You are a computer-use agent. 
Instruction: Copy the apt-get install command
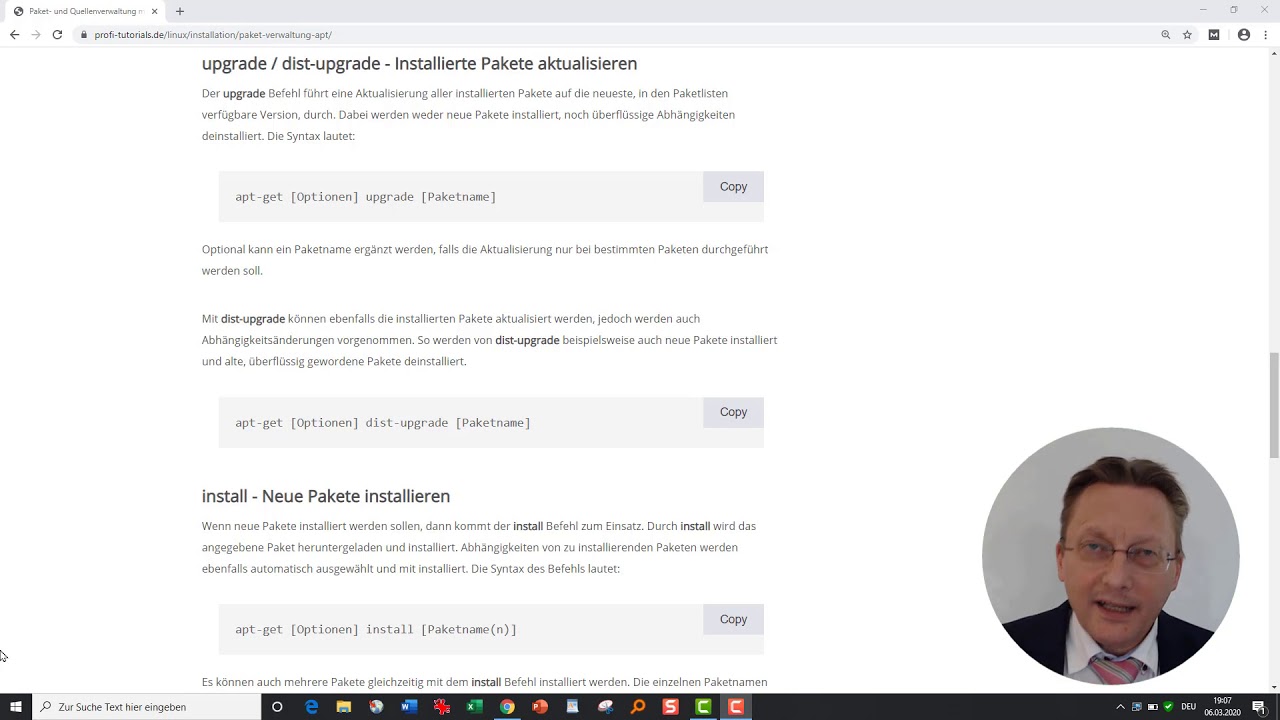click(x=733, y=619)
